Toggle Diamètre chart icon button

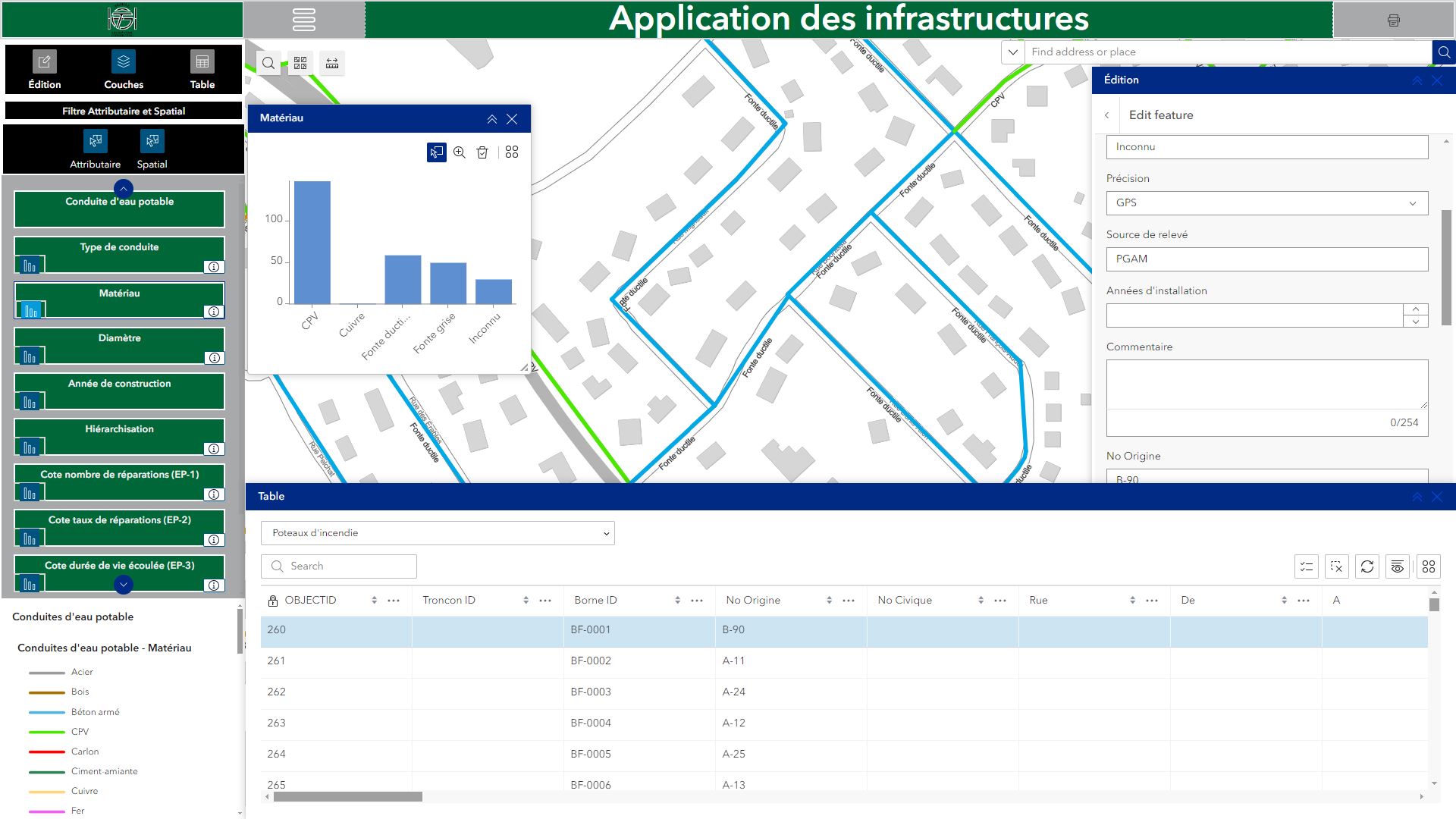coord(30,356)
